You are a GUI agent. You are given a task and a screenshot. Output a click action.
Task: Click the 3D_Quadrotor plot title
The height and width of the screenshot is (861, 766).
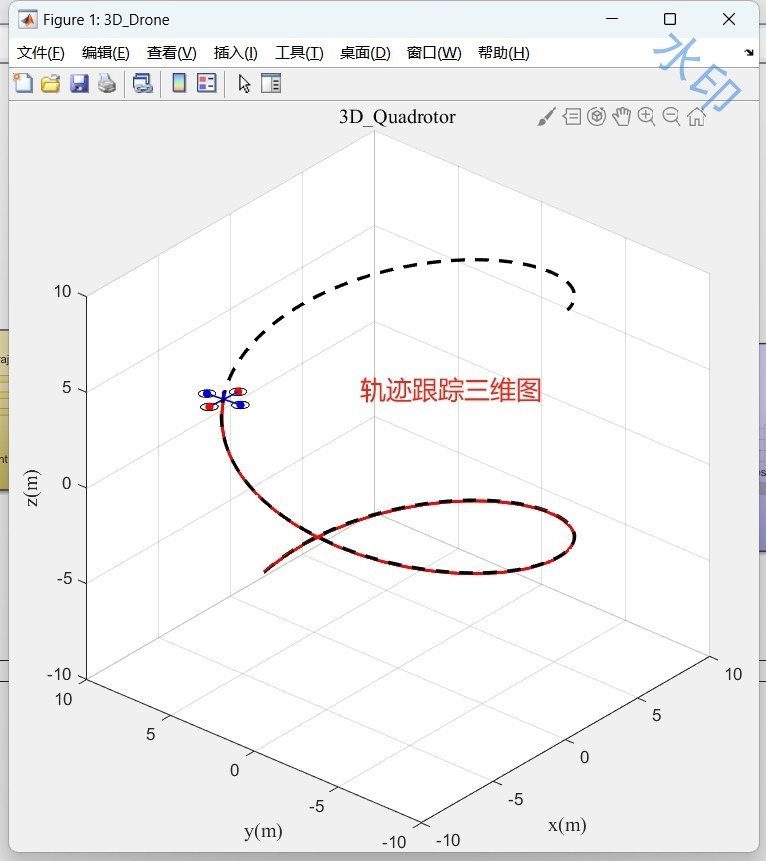(397, 117)
